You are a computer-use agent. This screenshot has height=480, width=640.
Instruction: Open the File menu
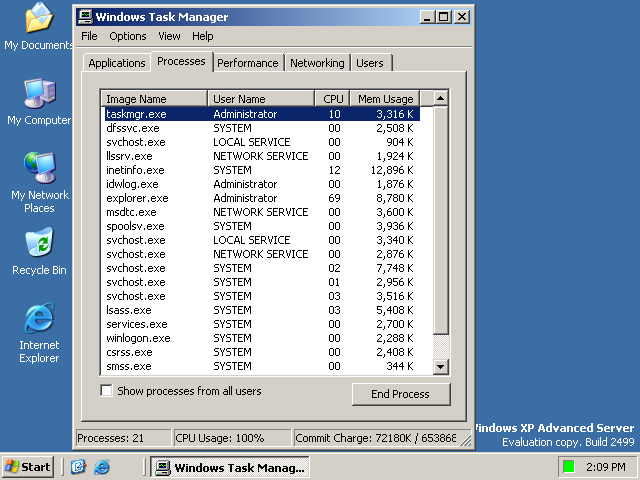pyautogui.click(x=89, y=36)
